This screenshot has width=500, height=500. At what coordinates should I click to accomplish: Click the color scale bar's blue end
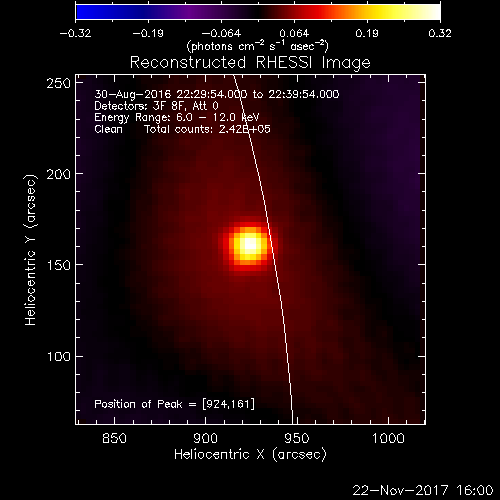pos(90,12)
